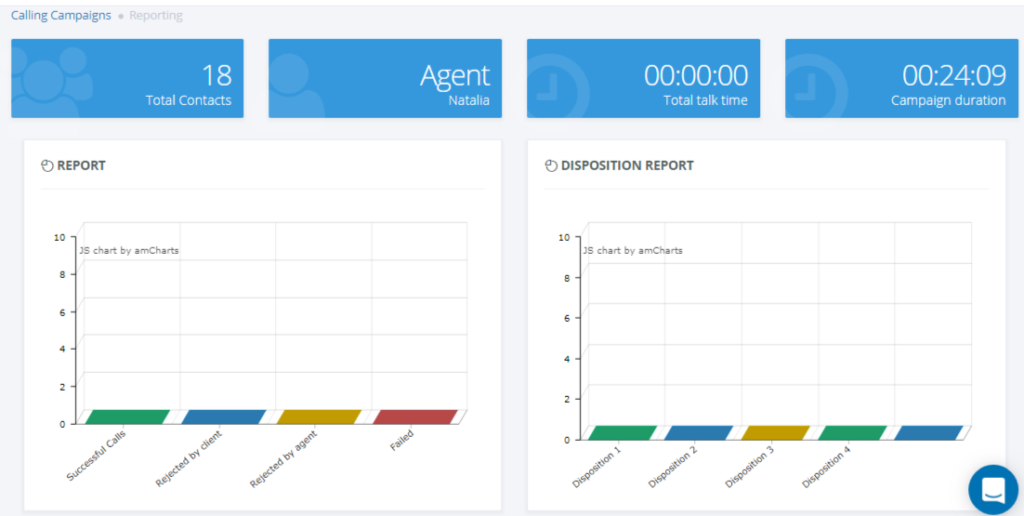Click the DISPOSITION REPORT panel heading
1024x516 pixels.
(x=627, y=166)
